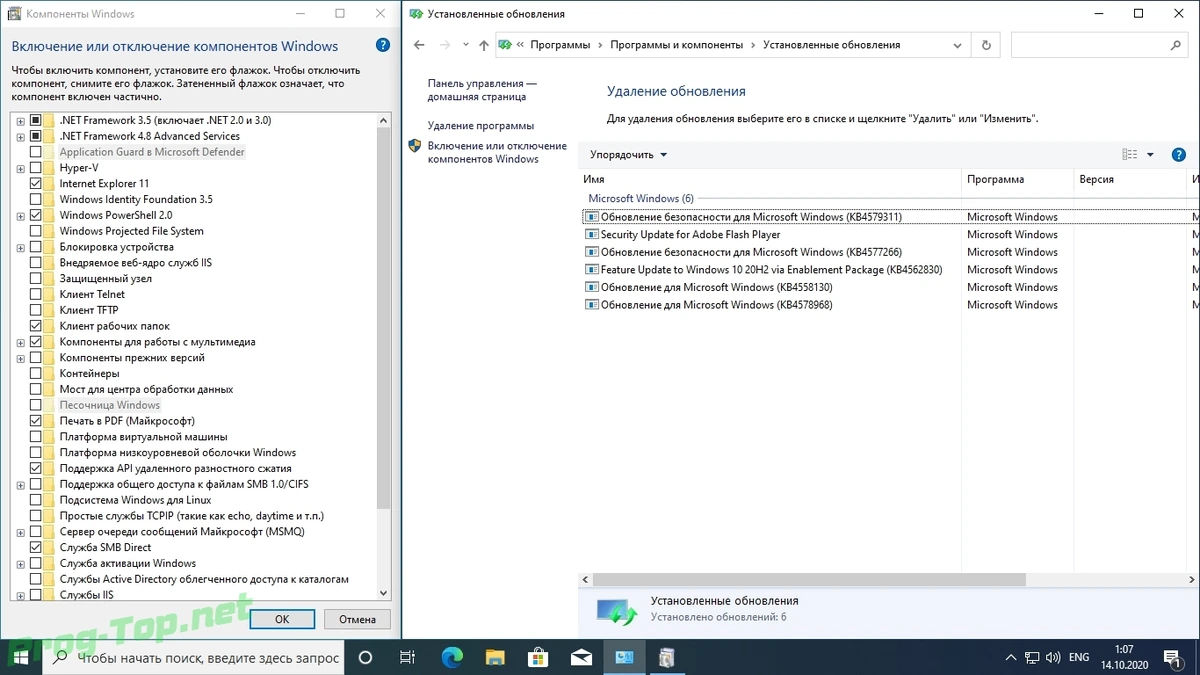The image size is (1200, 675).
Task: Open File Explorer from the taskbar
Action: (x=495, y=657)
